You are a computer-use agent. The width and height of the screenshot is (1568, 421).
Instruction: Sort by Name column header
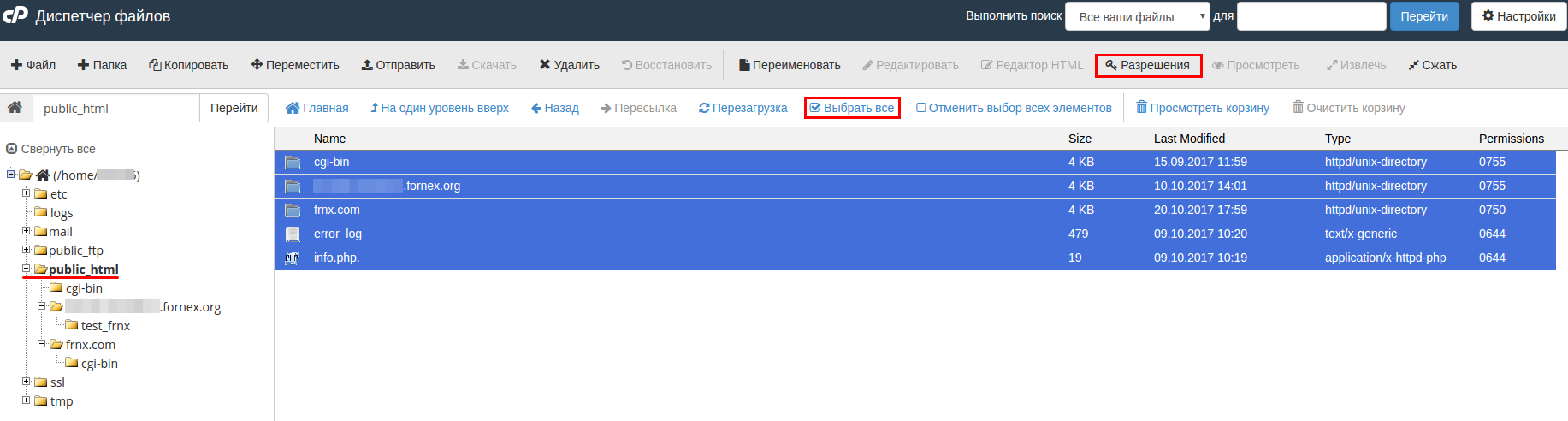tap(329, 139)
